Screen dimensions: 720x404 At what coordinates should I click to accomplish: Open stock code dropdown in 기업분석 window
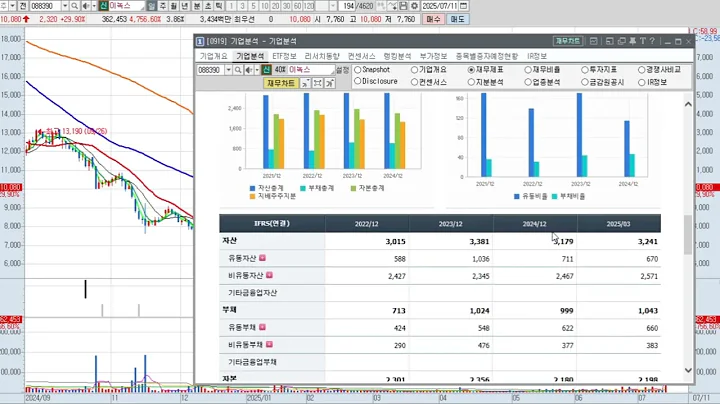(228, 70)
